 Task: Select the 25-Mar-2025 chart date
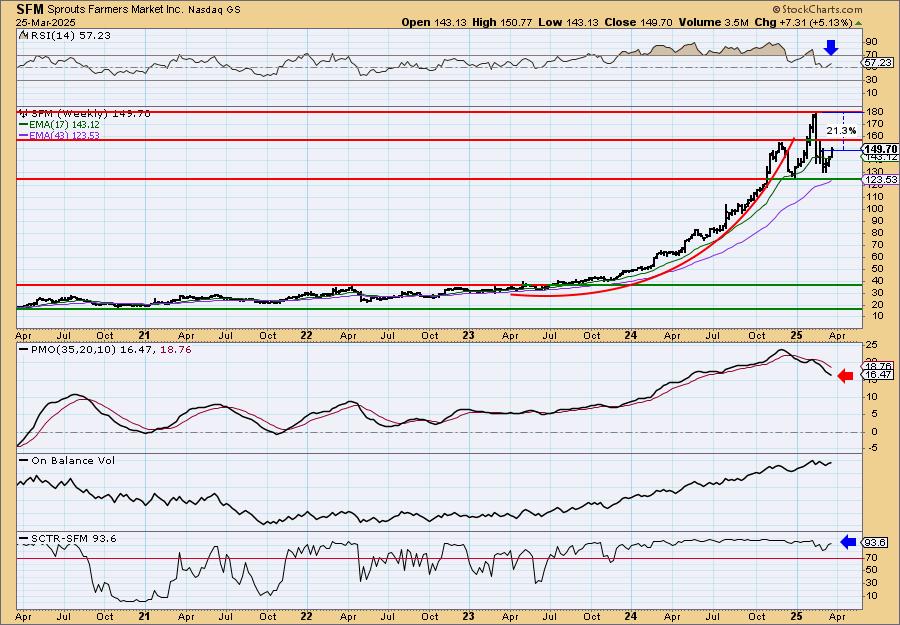coord(46,22)
